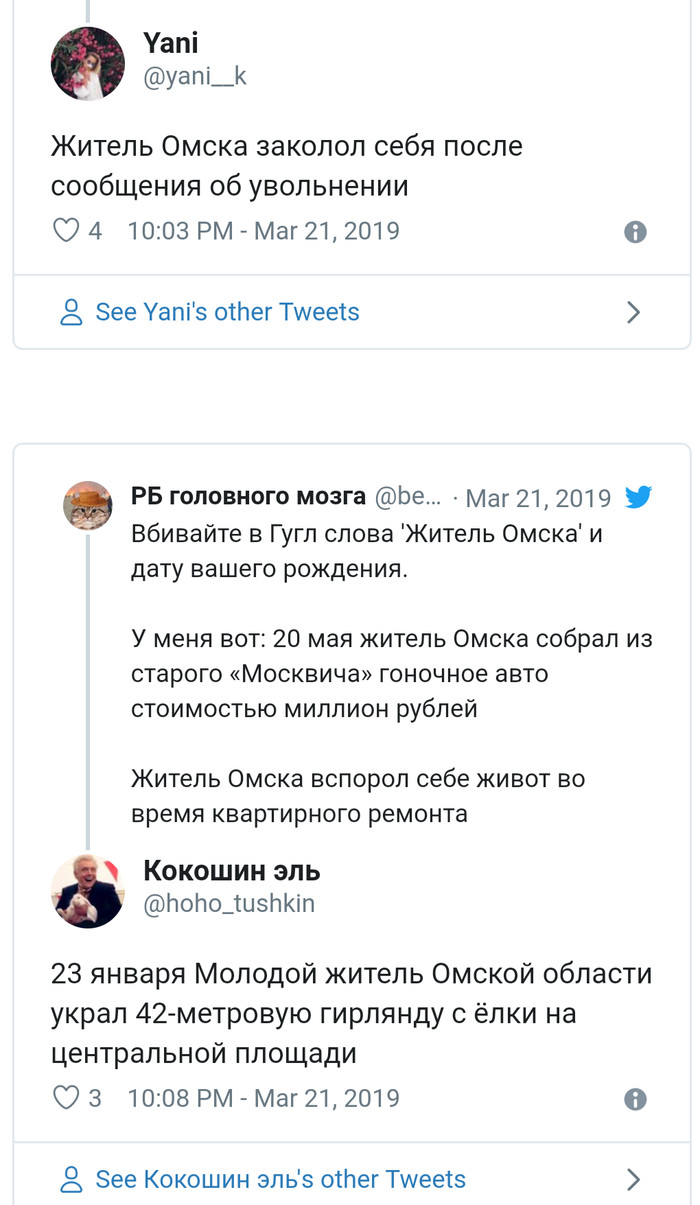Screen dimensions: 700x1205
Task: Open See Yani's other Tweets link
Action: 227,312
